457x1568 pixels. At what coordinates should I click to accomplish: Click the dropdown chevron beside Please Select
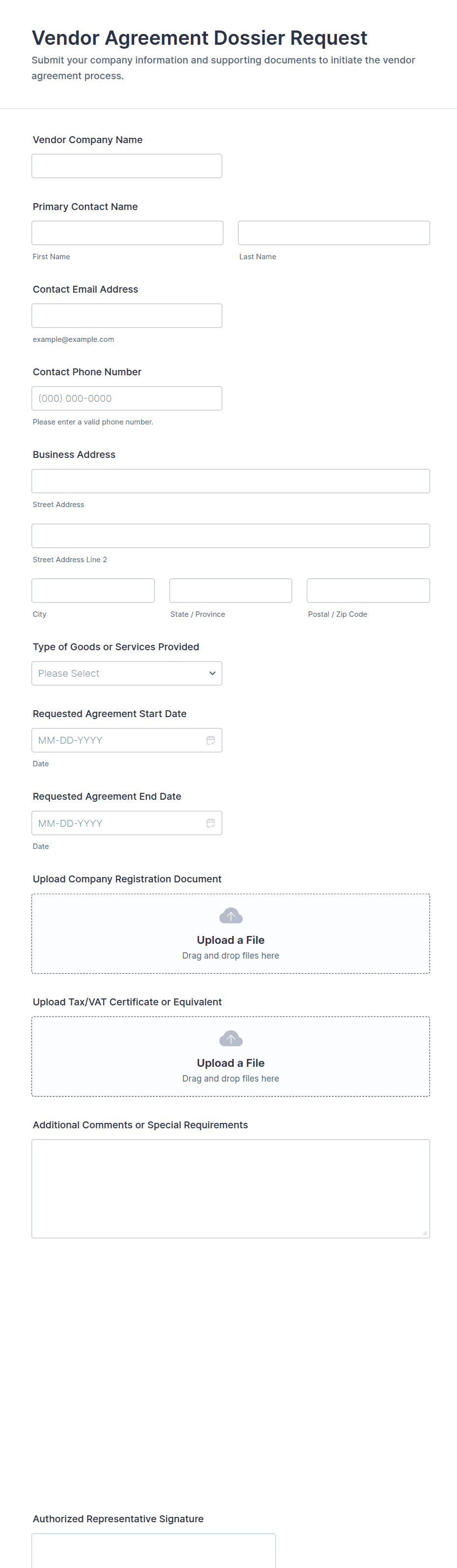tap(212, 673)
